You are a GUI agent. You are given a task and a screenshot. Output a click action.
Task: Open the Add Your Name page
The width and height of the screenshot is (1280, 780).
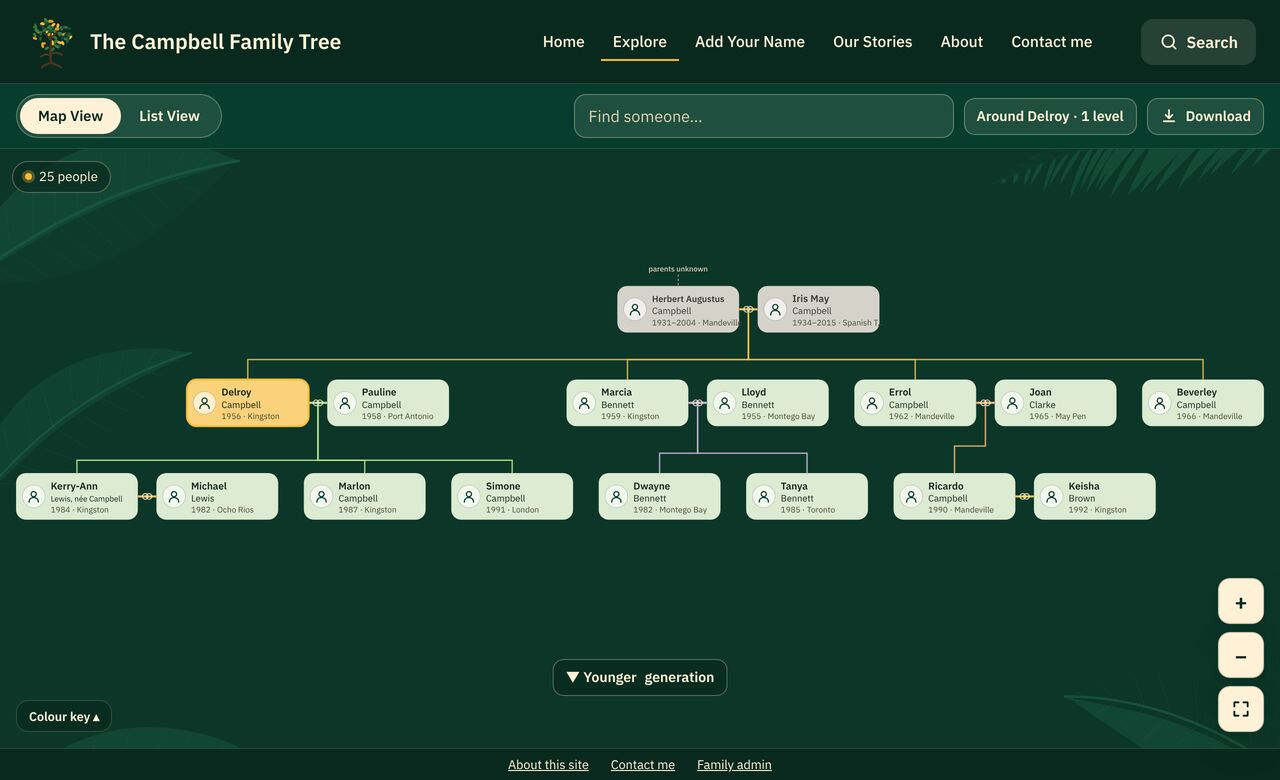coord(750,42)
